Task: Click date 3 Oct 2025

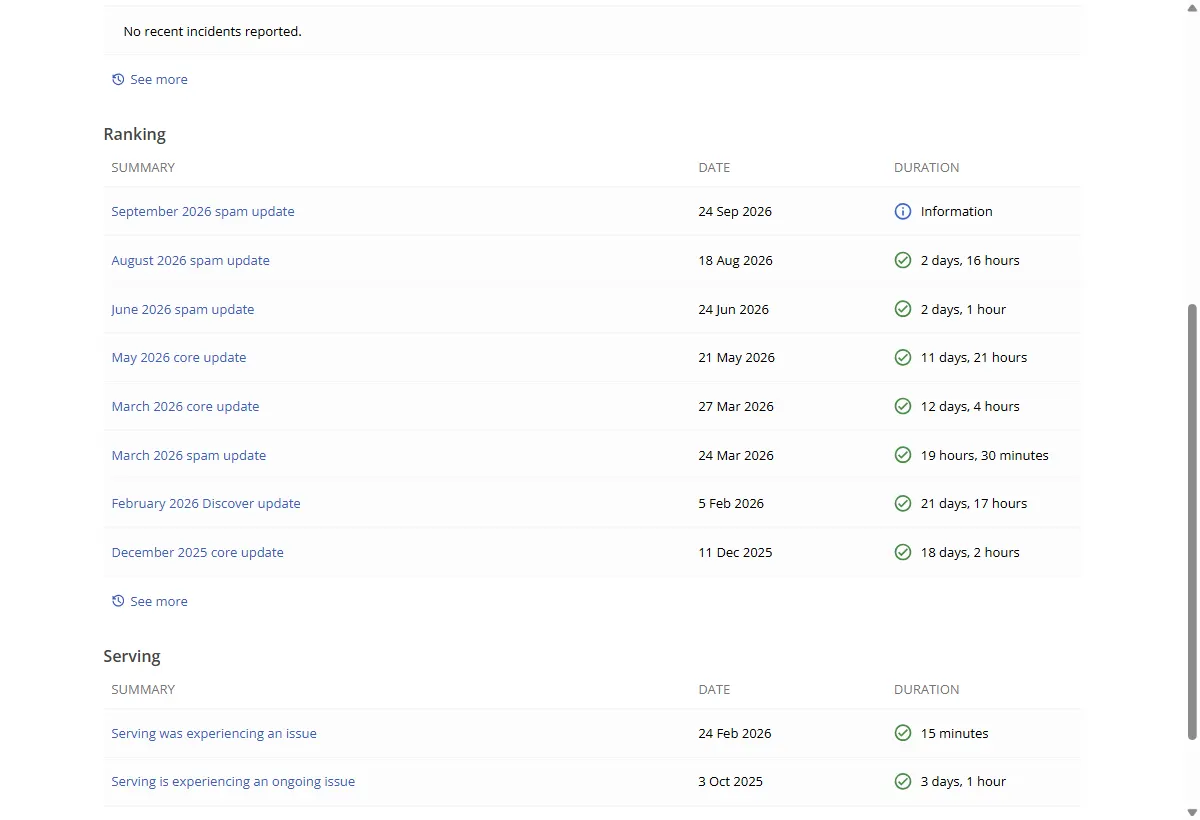Action: 730,781
